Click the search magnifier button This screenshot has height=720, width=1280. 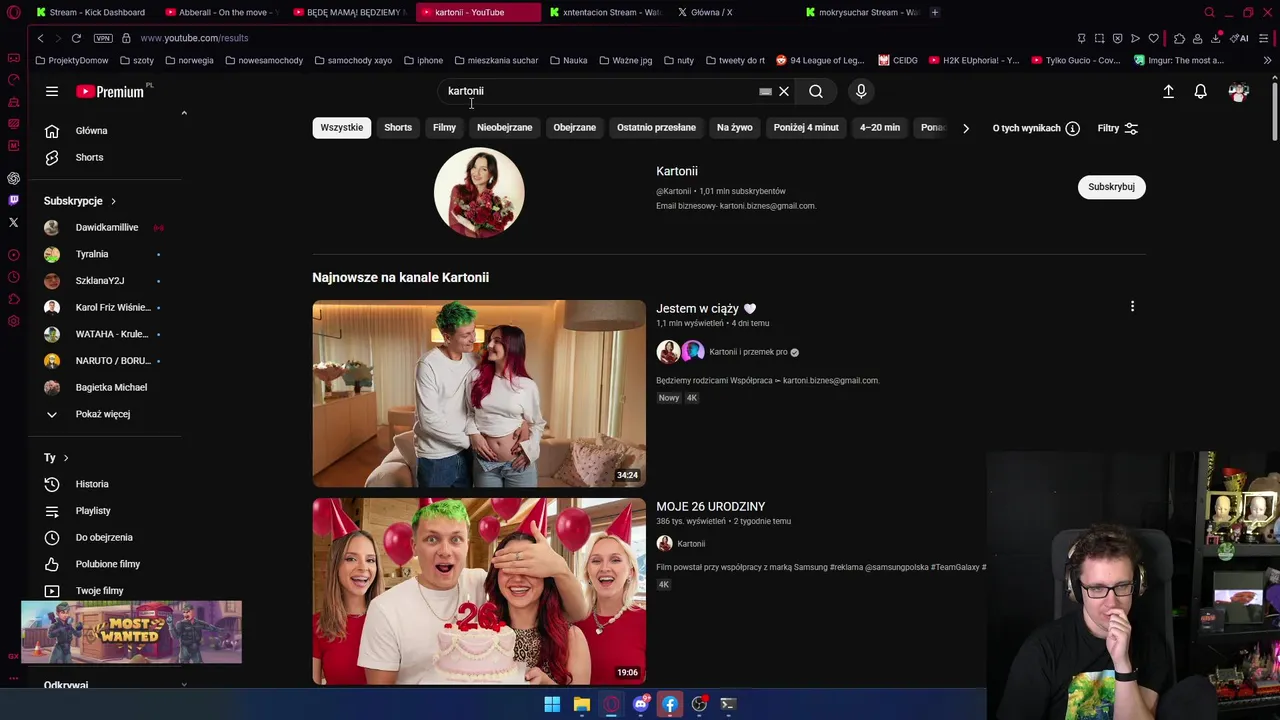[x=816, y=91]
